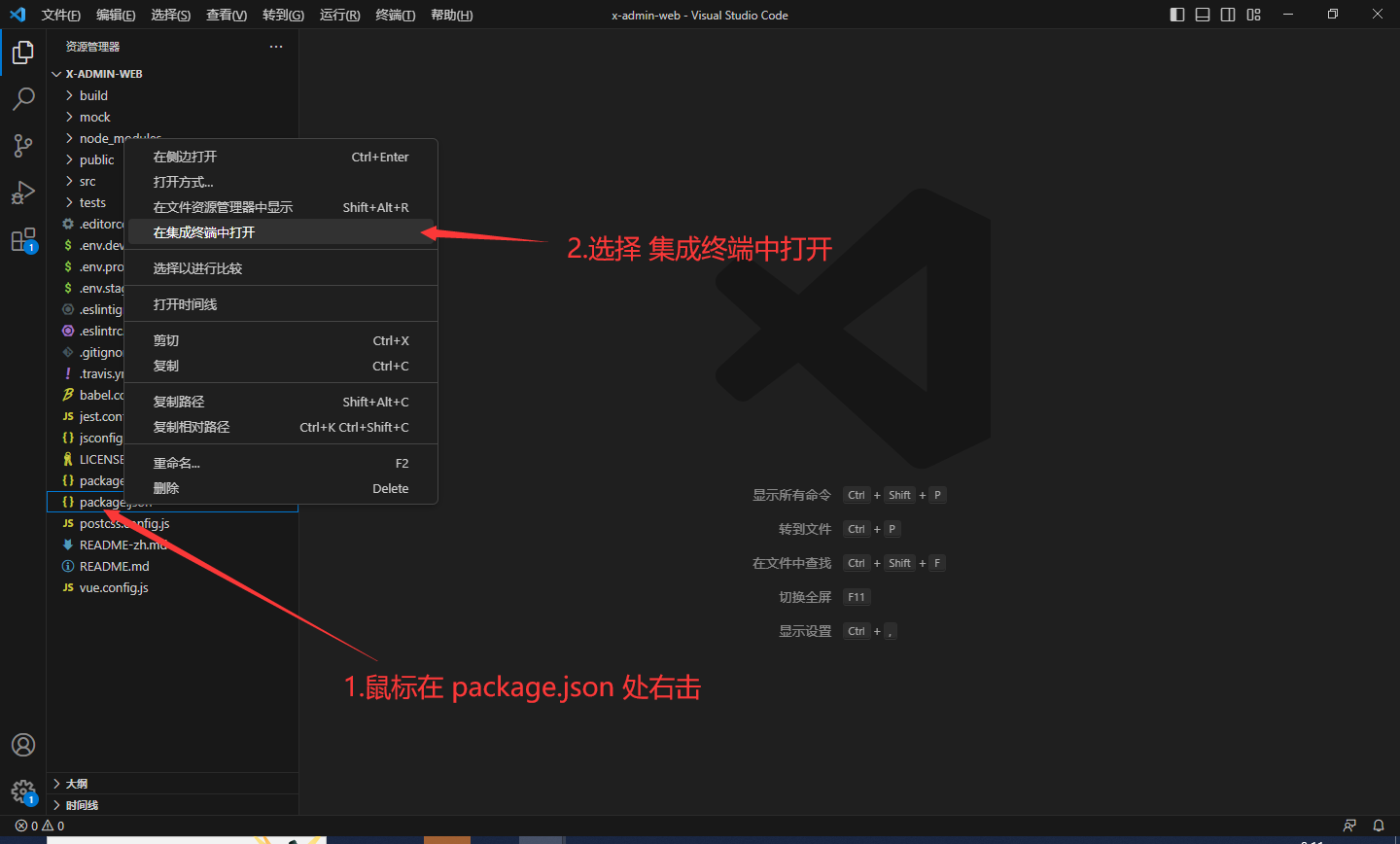
Task: Select the jsconfig file
Action: pos(86,438)
